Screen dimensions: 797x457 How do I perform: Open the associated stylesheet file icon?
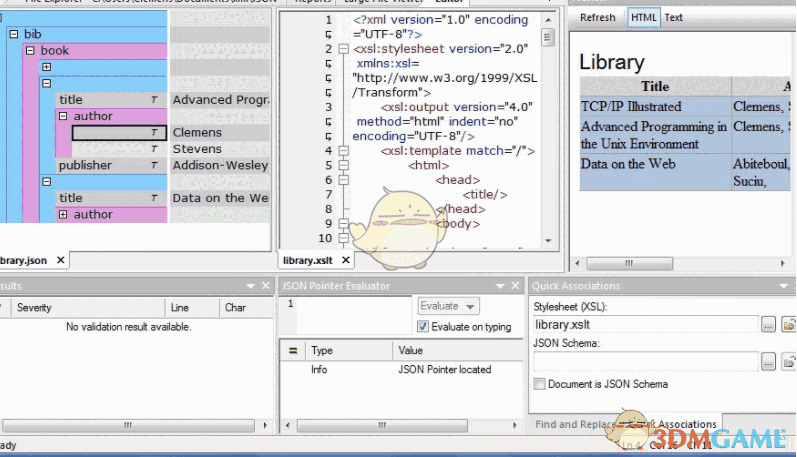[x=788, y=324]
